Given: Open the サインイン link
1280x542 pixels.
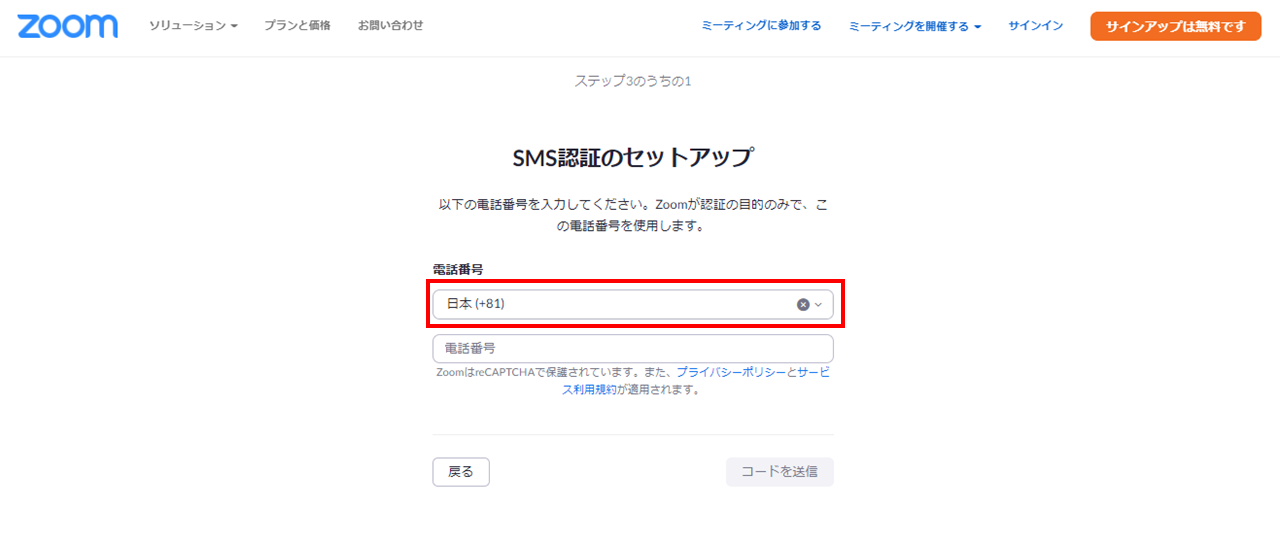Looking at the screenshot, I should pos(1035,26).
